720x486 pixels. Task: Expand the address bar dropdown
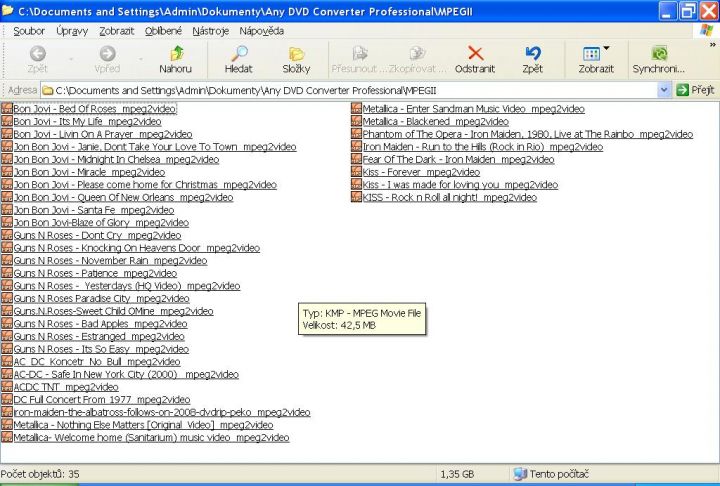point(663,90)
